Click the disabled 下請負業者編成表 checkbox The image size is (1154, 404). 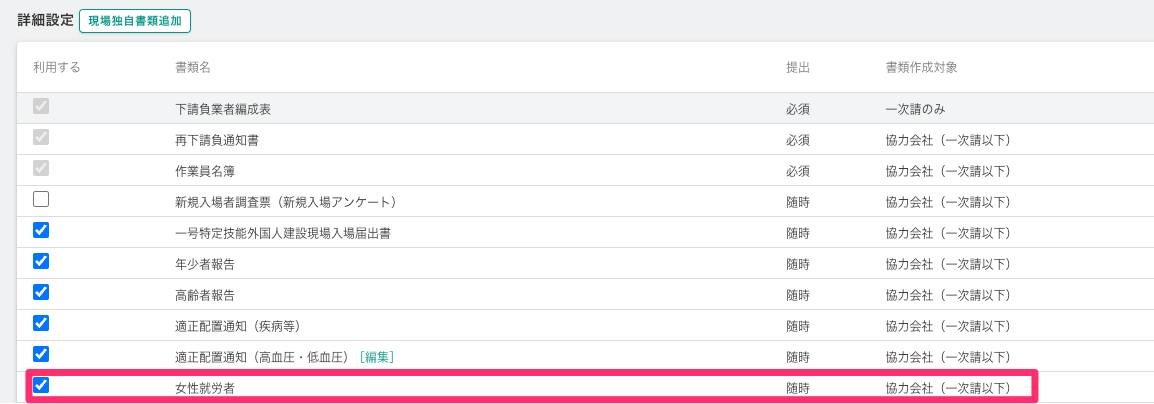pyautogui.click(x=41, y=106)
